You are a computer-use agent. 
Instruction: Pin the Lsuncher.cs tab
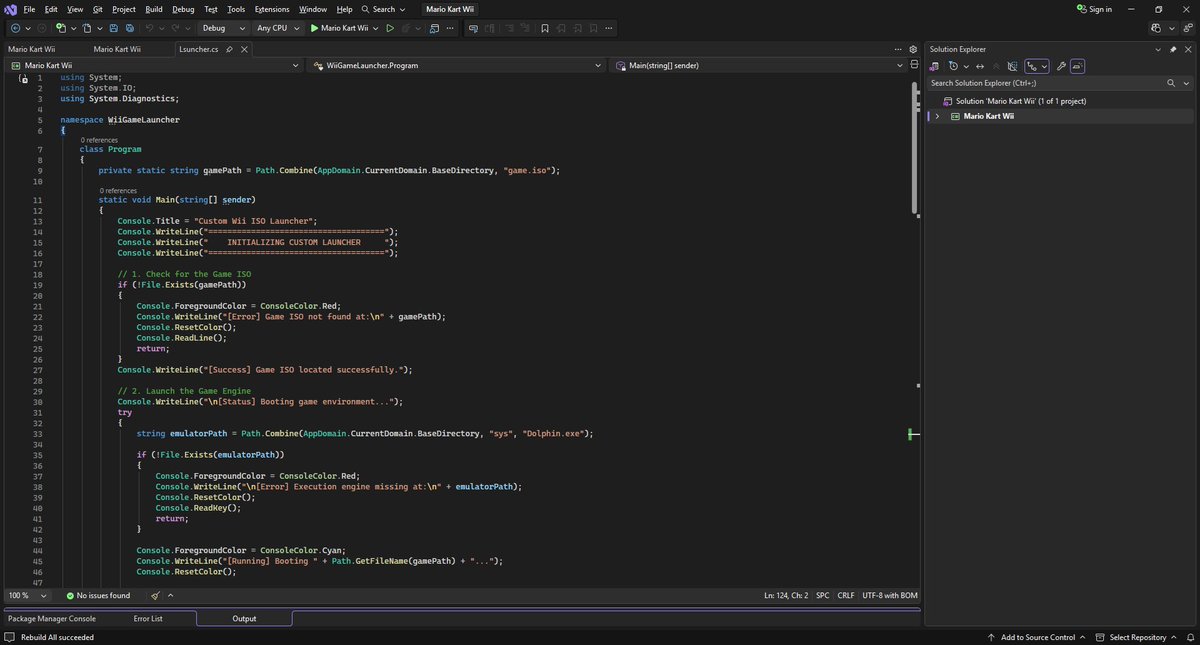(x=230, y=48)
